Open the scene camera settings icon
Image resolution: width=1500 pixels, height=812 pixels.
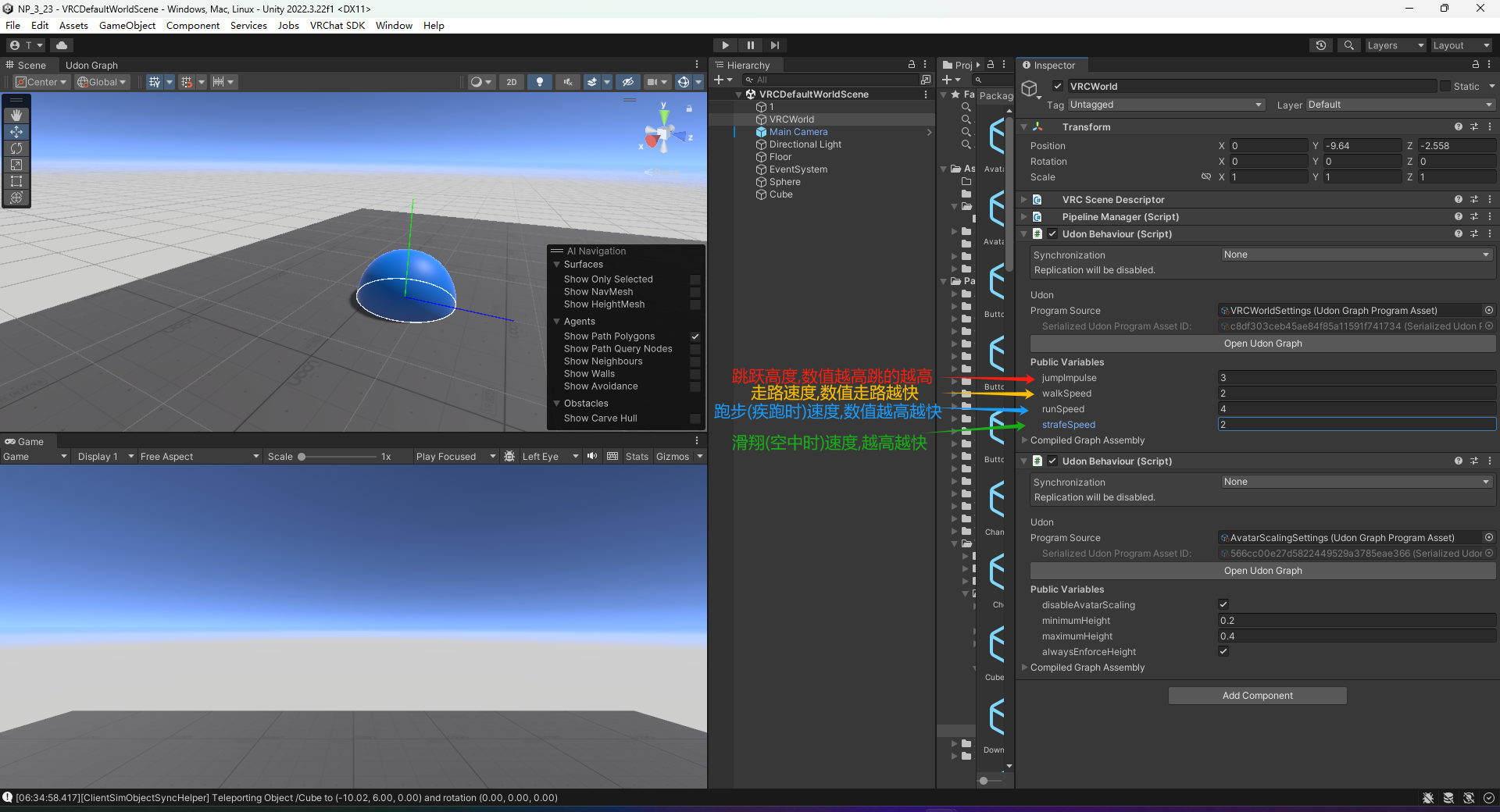[652, 82]
